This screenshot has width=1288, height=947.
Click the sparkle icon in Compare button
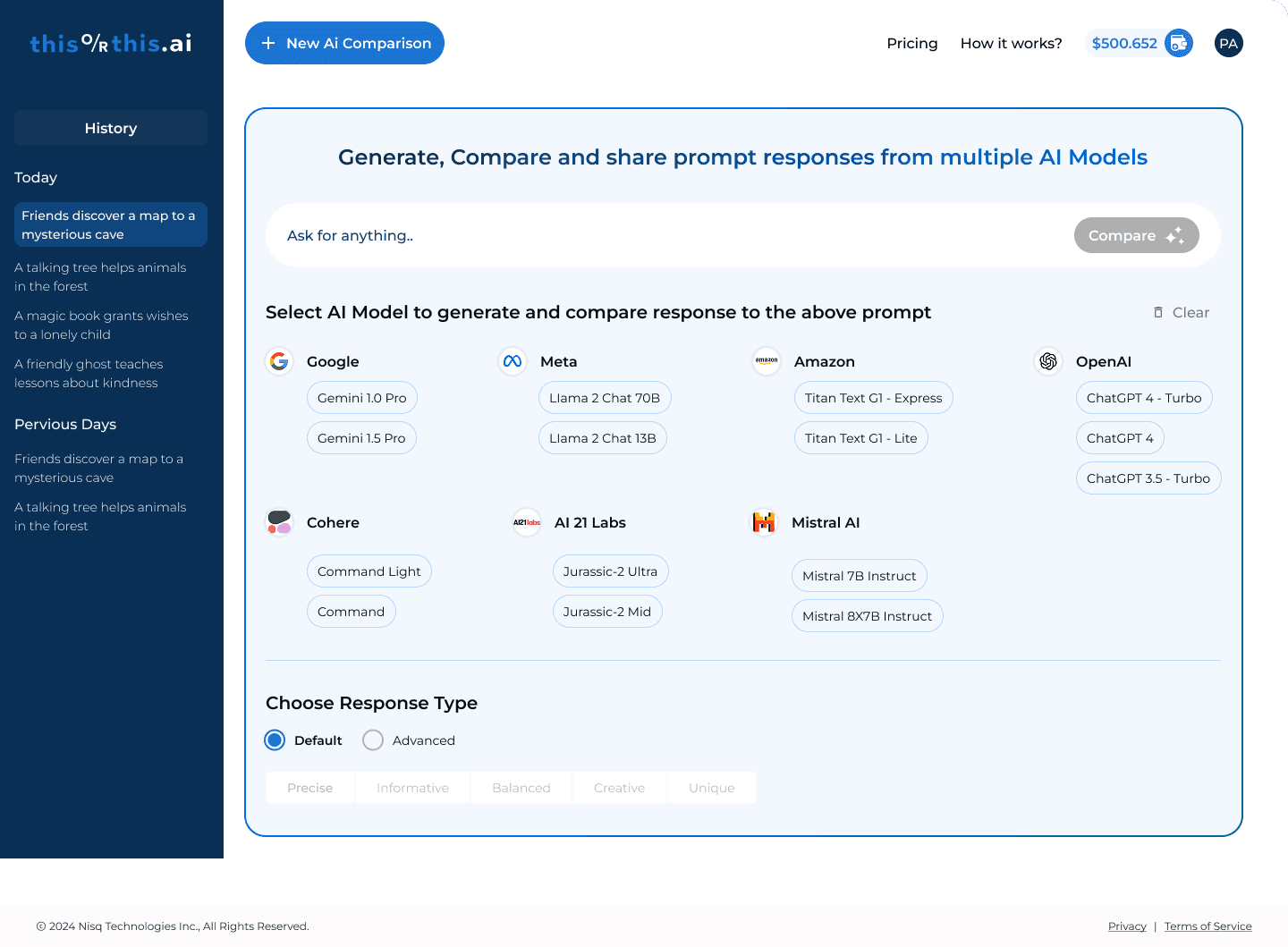click(1174, 235)
